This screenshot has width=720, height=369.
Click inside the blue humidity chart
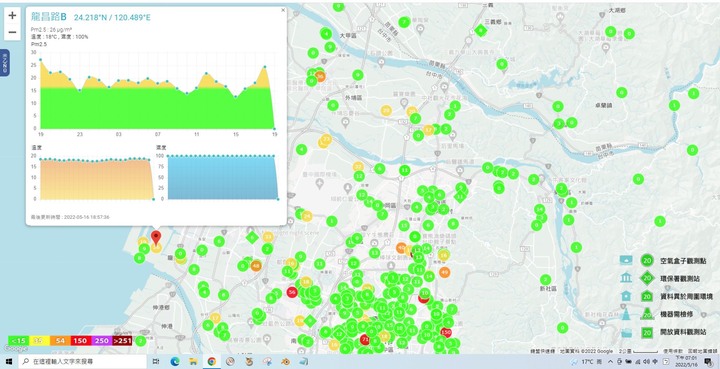(x=223, y=178)
